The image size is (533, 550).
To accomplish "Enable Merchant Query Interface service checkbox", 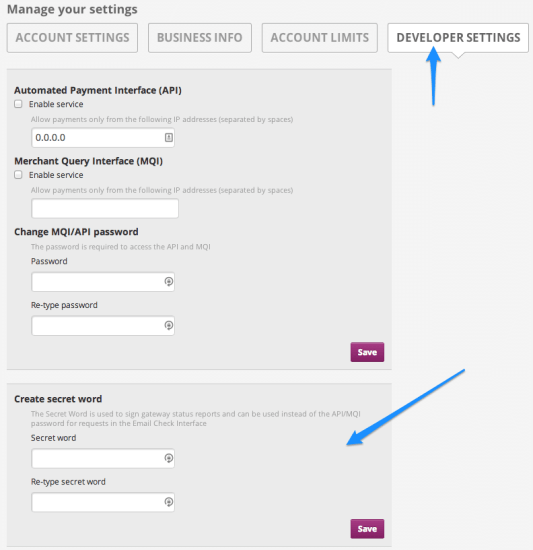I will click(x=18, y=175).
